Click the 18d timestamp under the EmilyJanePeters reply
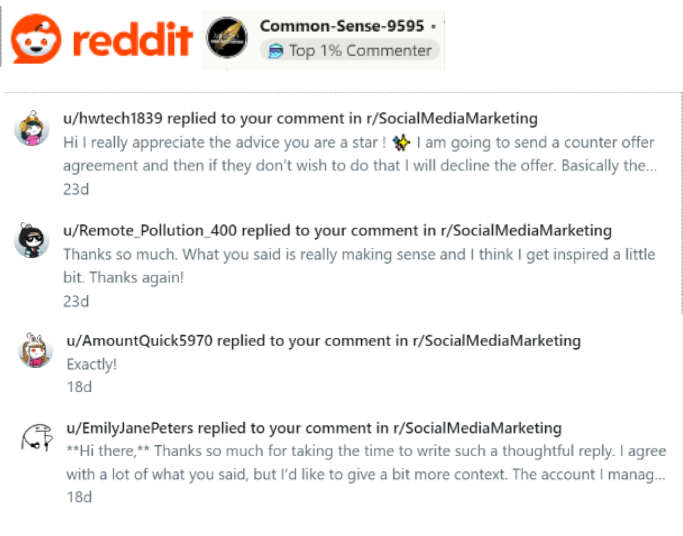This screenshot has height=536, width=683. pyautogui.click(x=79, y=497)
